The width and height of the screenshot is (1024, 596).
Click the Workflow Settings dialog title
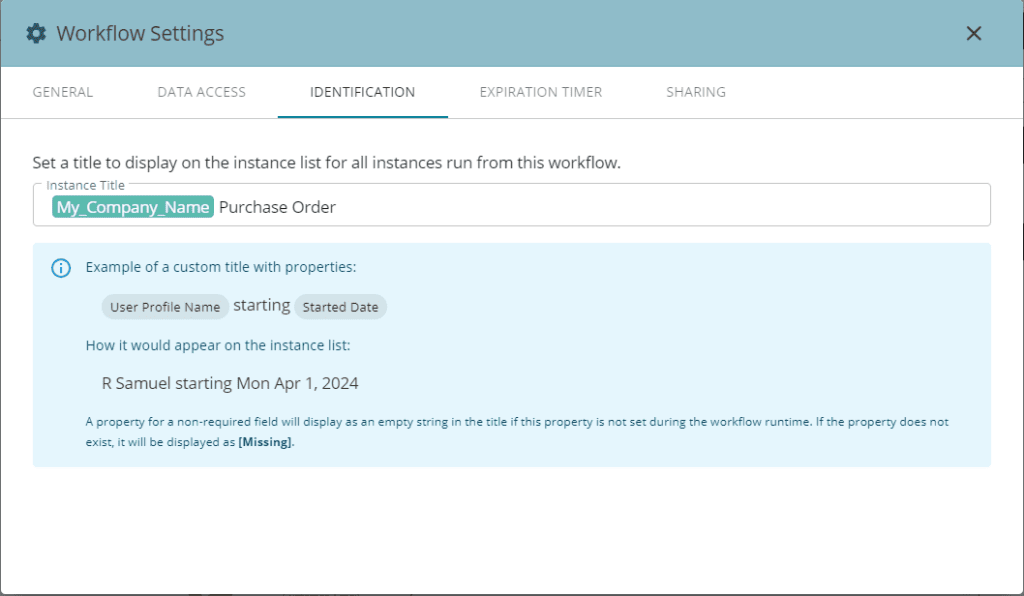[140, 34]
